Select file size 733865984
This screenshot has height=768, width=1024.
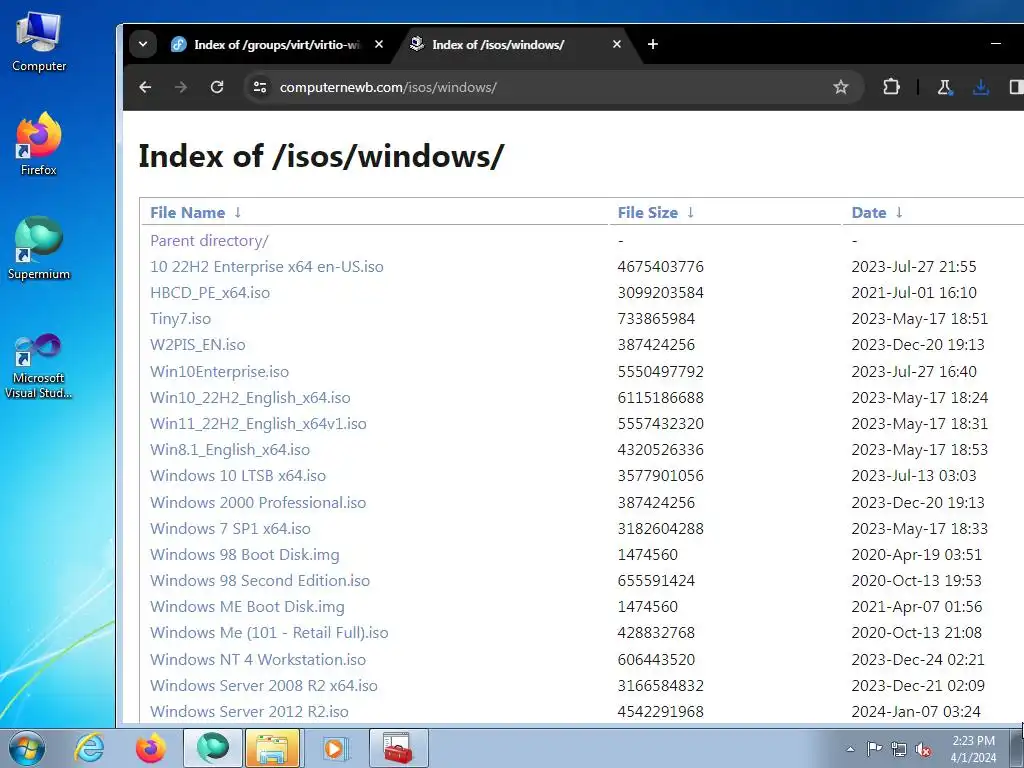[656, 319]
